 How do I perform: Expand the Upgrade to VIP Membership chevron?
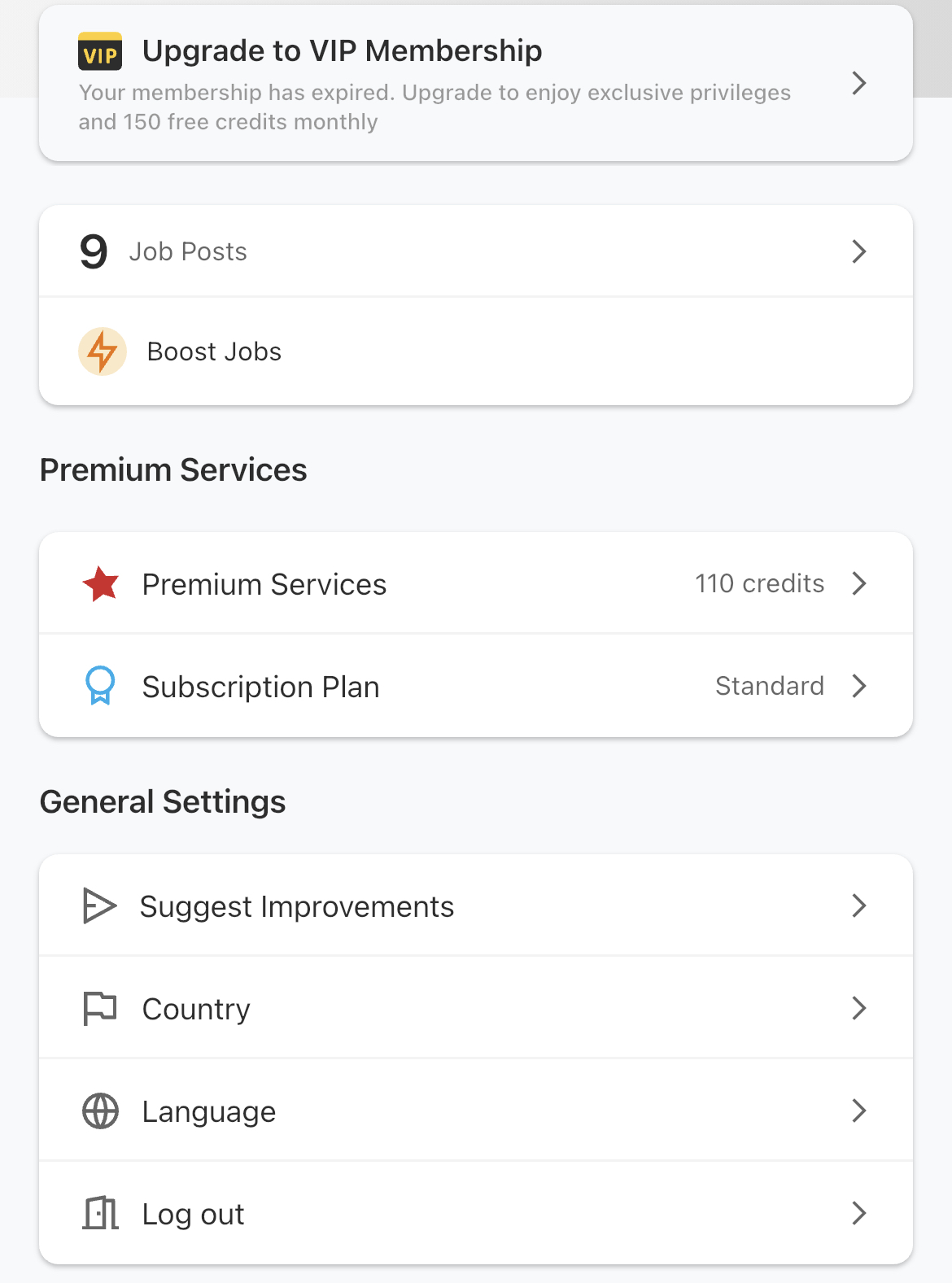pos(859,83)
